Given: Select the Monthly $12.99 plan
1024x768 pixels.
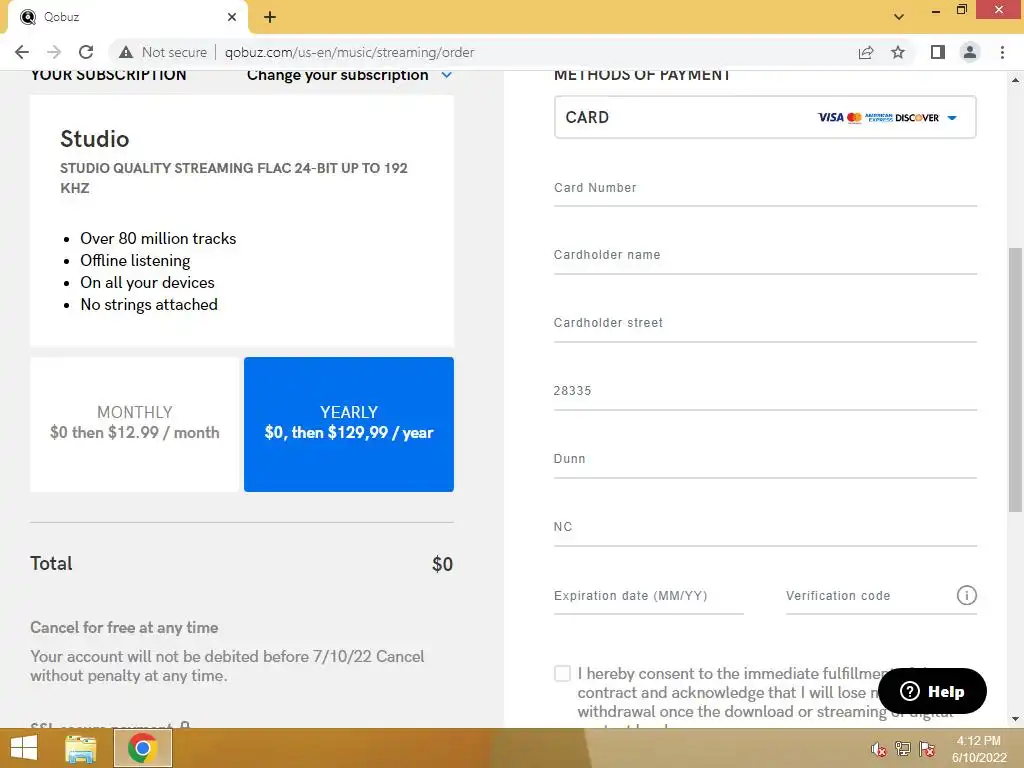Looking at the screenshot, I should (x=135, y=424).
